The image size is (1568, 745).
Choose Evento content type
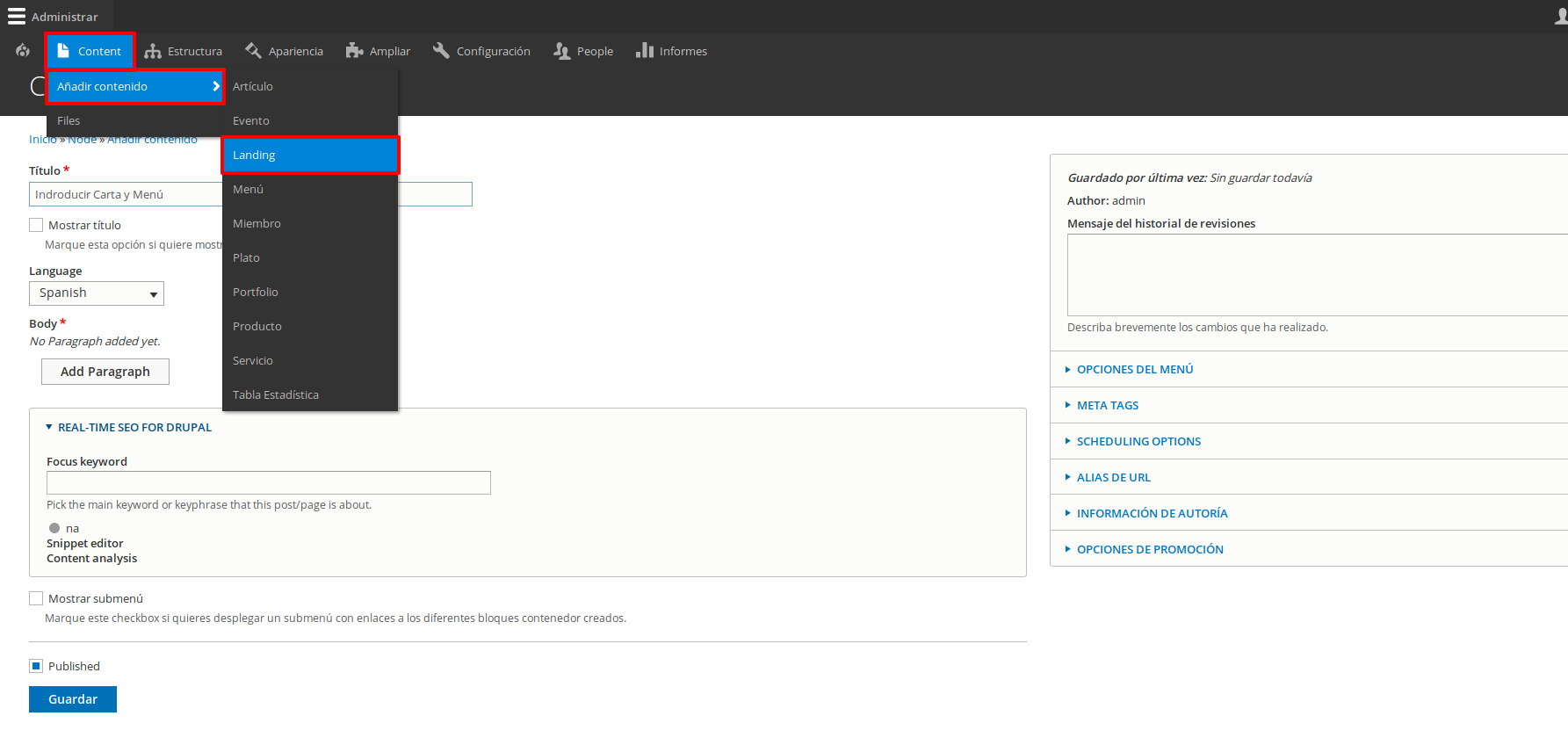click(310, 120)
